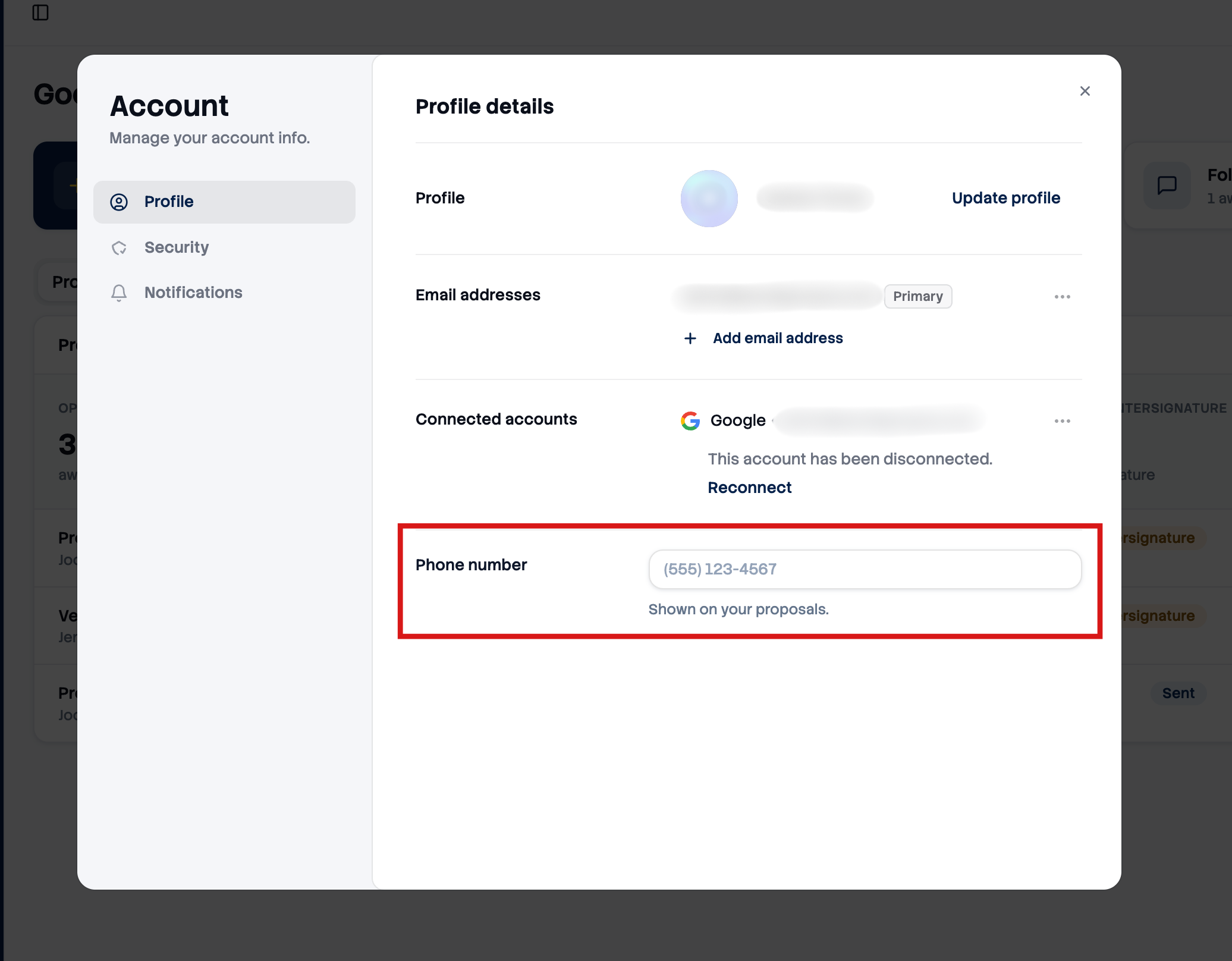Open the Profile section in sidebar

tap(224, 202)
